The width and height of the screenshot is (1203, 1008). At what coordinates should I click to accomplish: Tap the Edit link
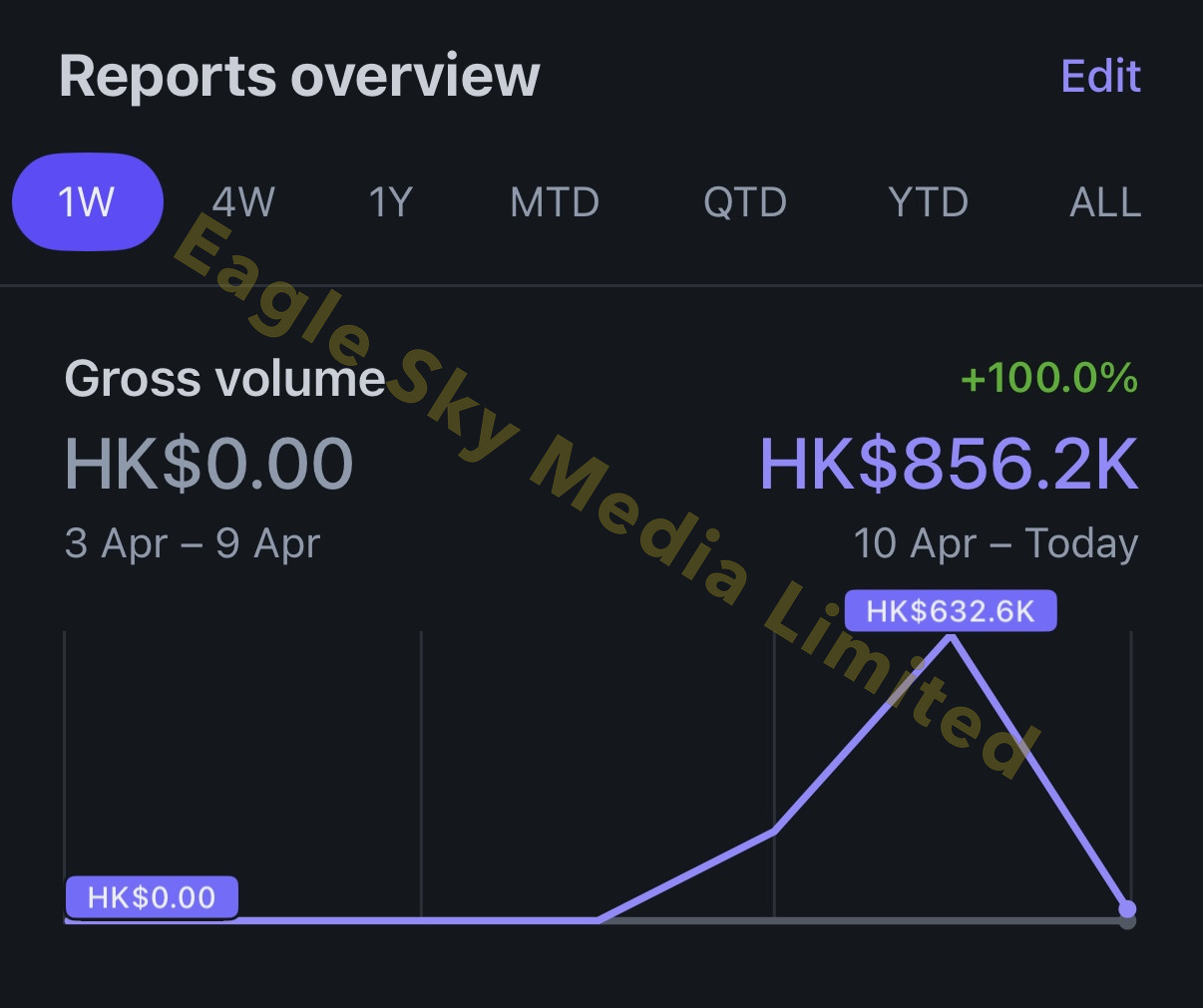(x=1100, y=77)
